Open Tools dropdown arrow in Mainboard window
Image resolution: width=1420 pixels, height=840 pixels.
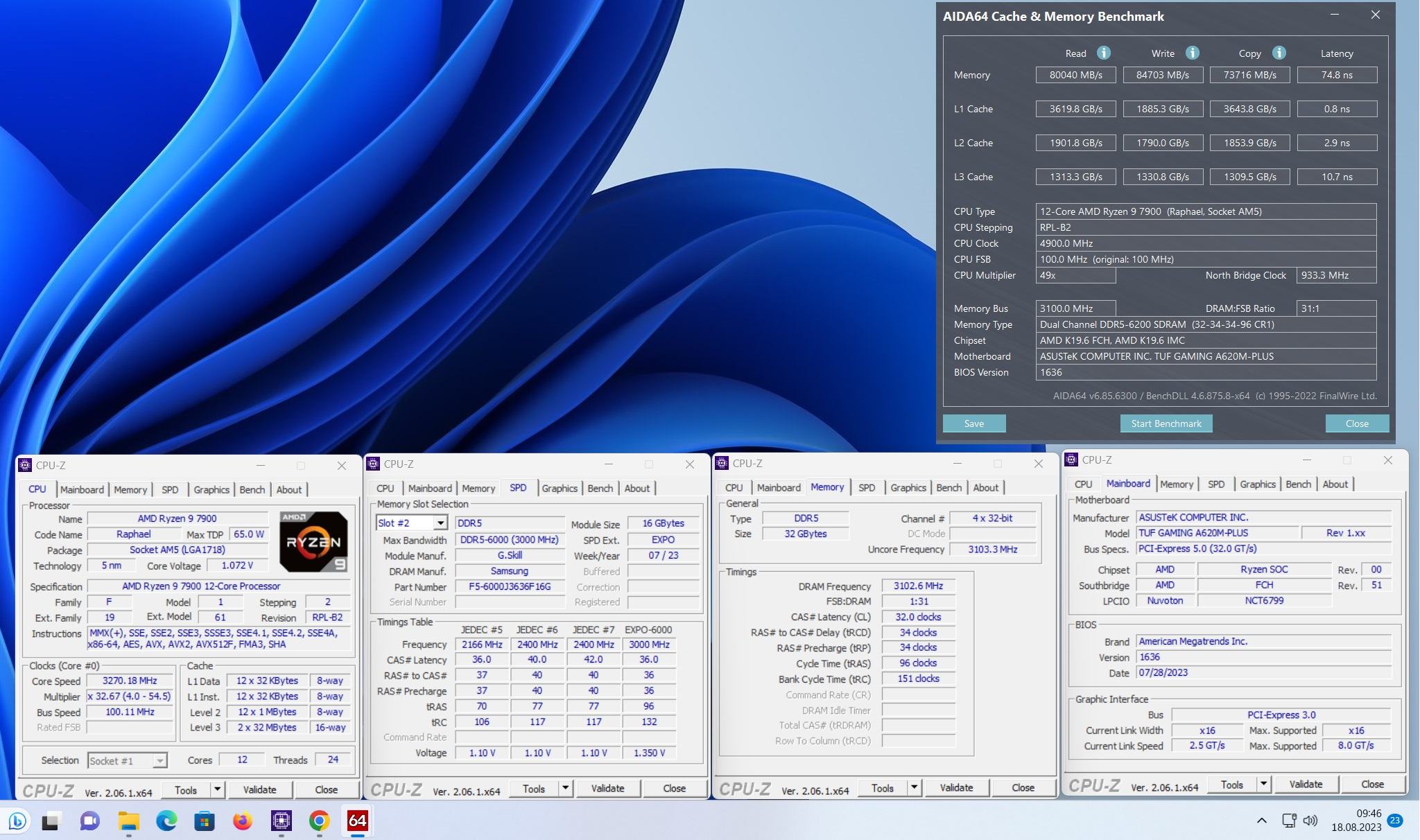coord(1263,784)
